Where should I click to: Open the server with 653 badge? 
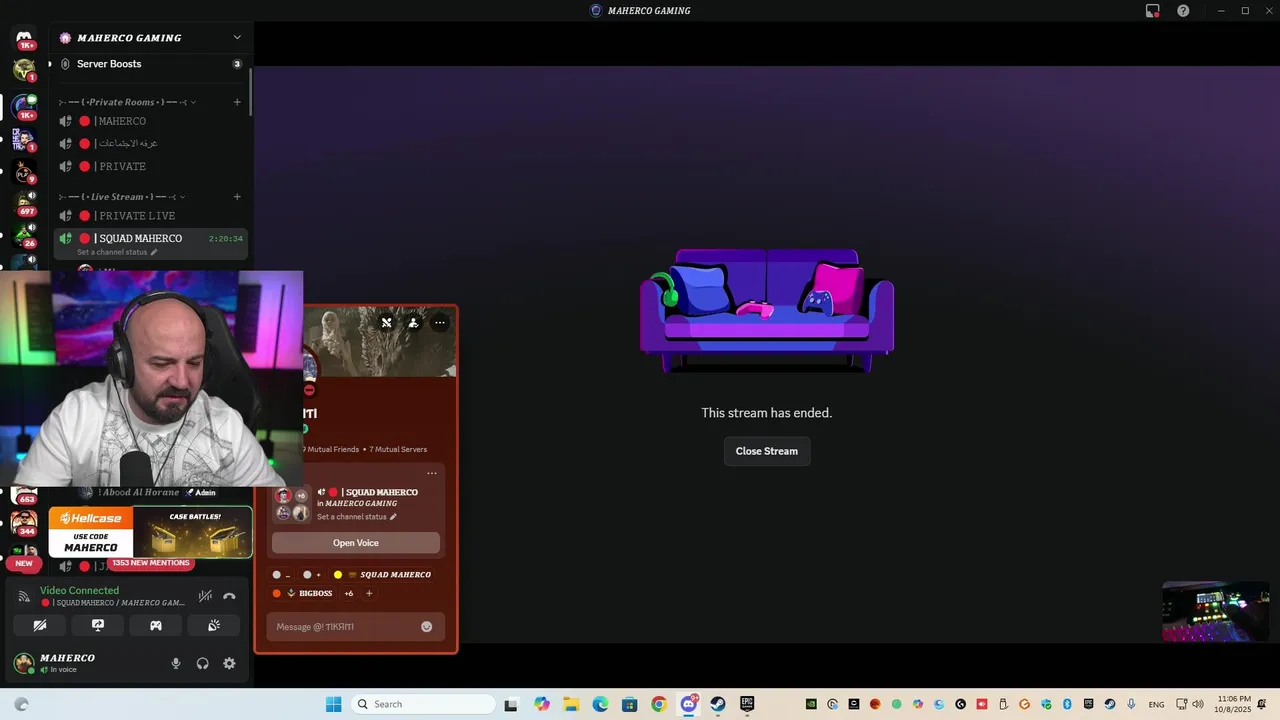coord(24,494)
